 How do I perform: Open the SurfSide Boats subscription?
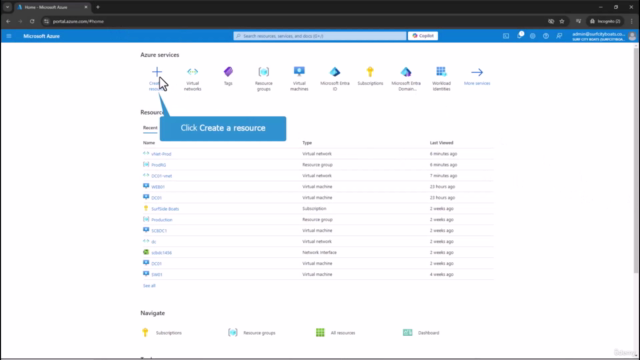coord(165,209)
